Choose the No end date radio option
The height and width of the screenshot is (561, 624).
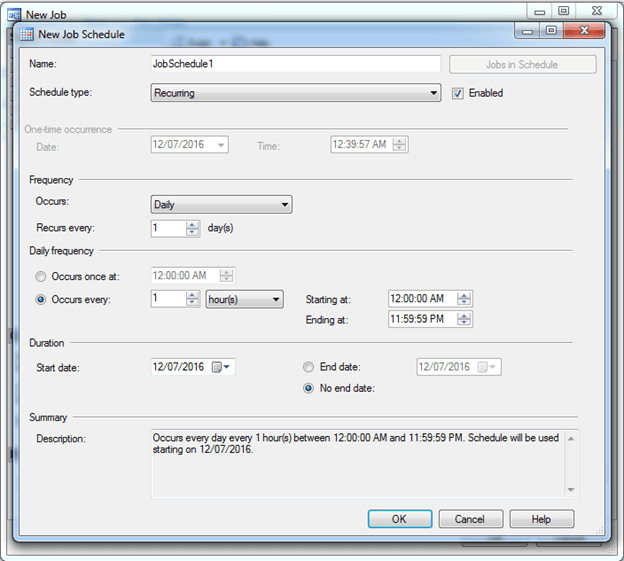tap(308, 388)
